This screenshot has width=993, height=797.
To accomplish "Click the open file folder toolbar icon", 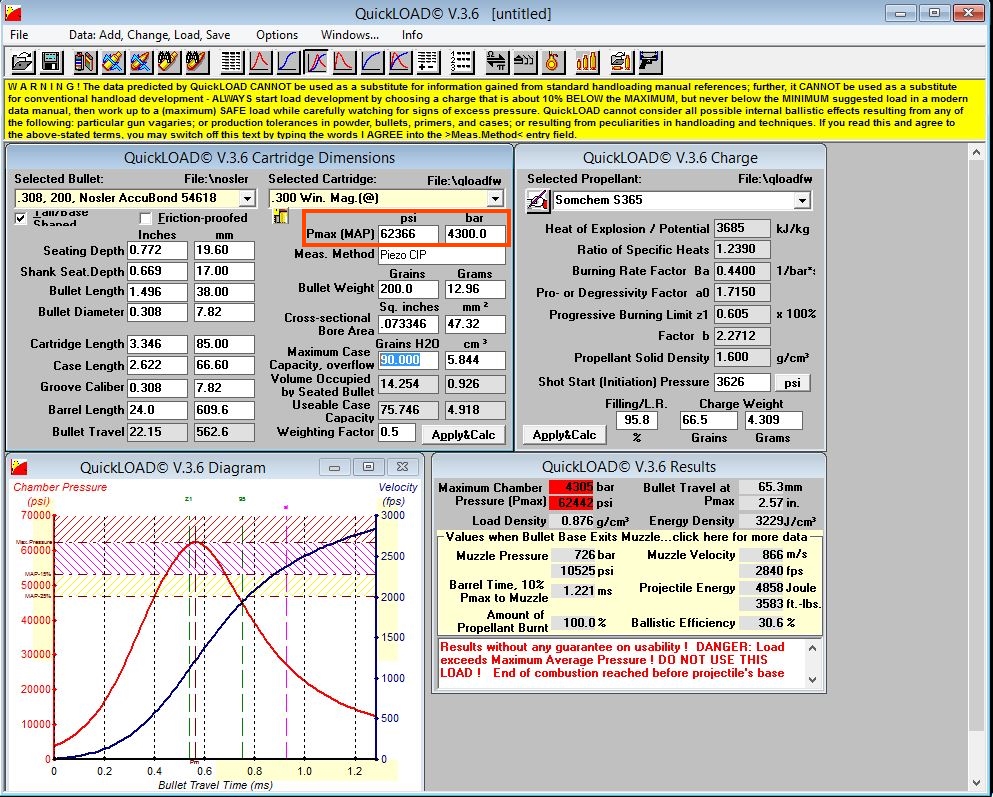I will [x=22, y=61].
